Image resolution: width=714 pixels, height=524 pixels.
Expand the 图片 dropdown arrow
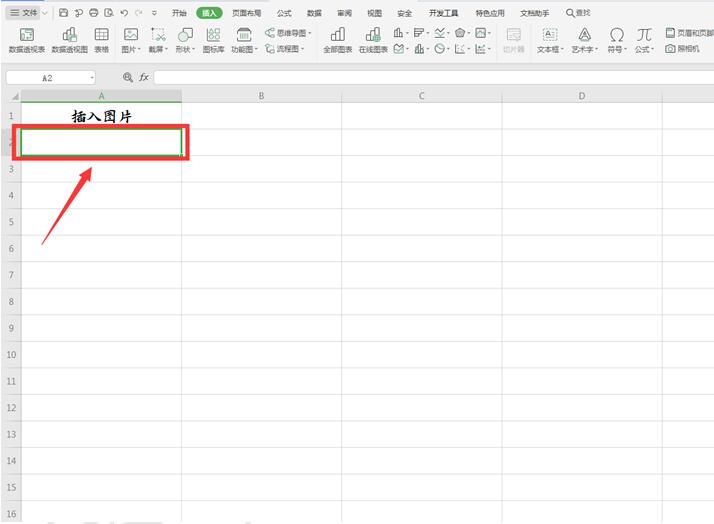pyautogui.click(x=139, y=49)
